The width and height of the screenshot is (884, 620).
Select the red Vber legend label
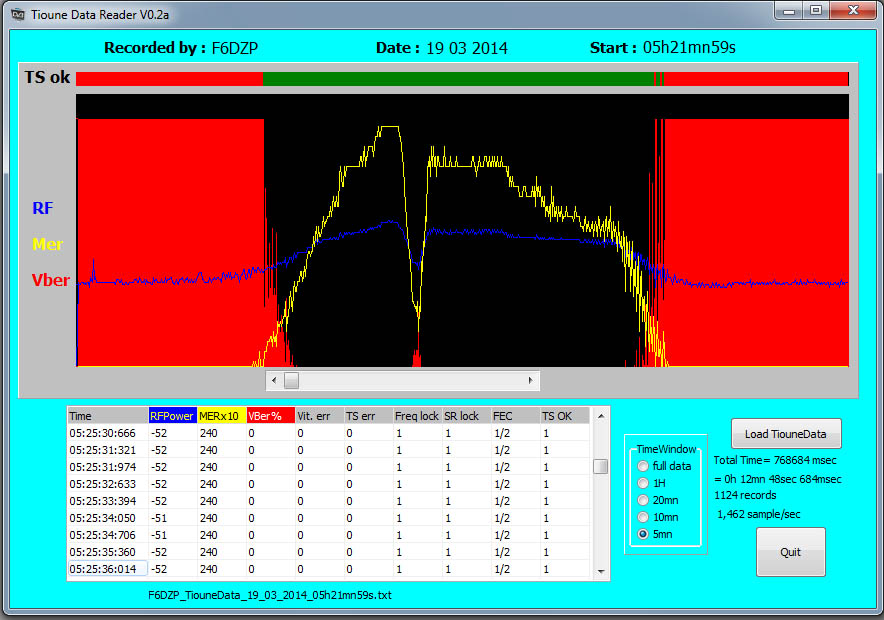(50, 280)
